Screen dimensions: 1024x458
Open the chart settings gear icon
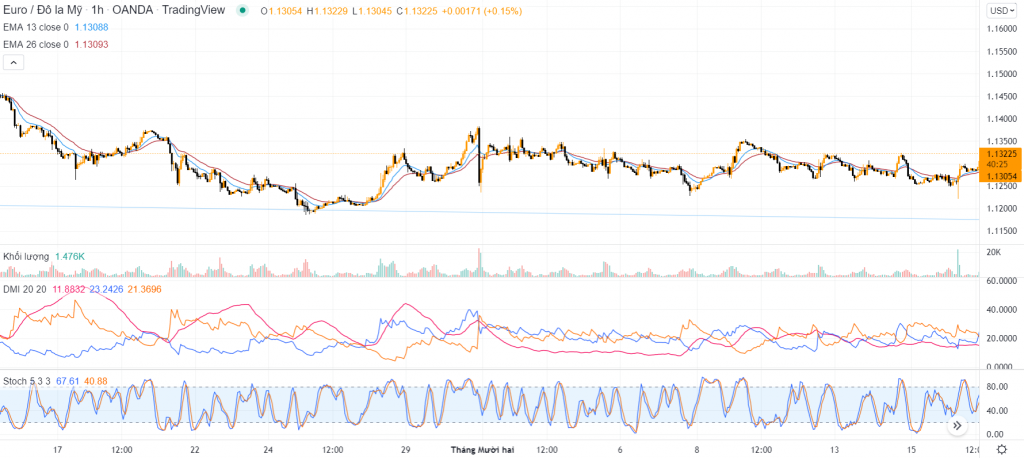1000,450
